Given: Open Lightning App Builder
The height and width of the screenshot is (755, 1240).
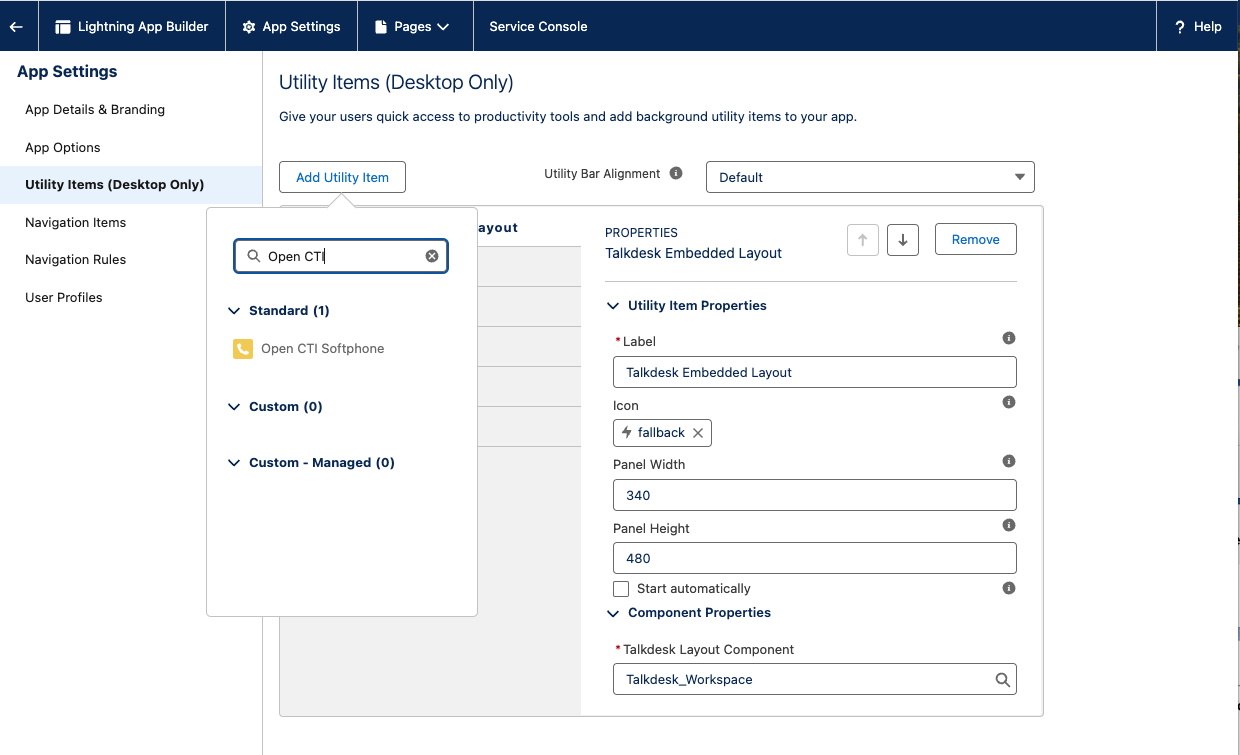Looking at the screenshot, I should click(x=132, y=27).
